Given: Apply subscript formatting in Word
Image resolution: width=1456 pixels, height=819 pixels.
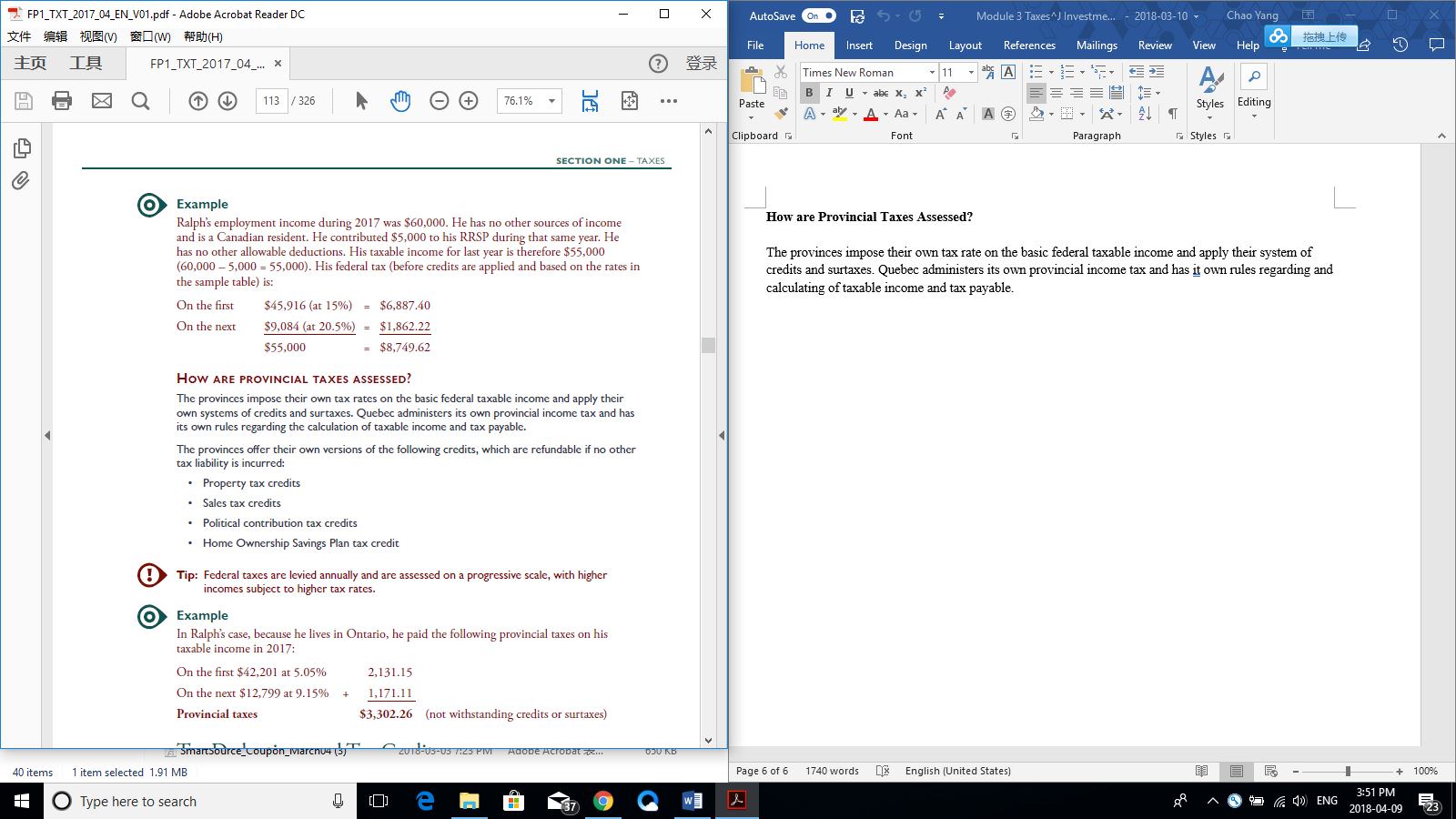Looking at the screenshot, I should (x=900, y=93).
